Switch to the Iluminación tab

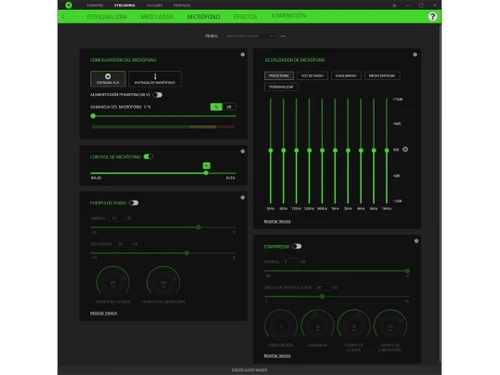[x=289, y=16]
